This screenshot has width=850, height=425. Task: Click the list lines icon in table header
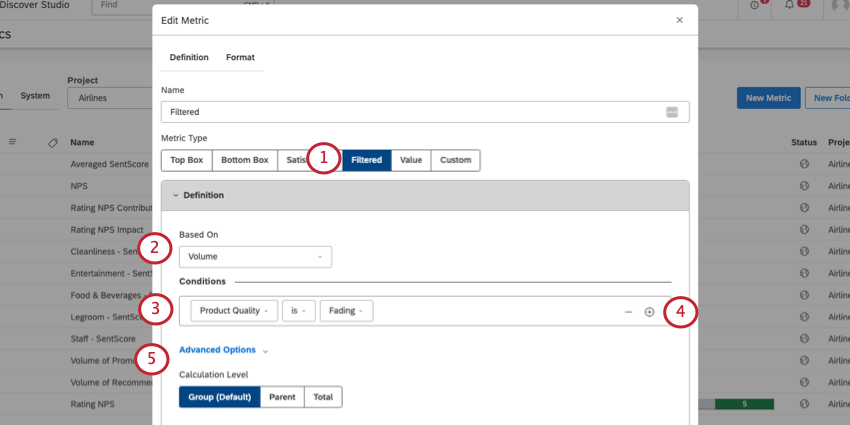click(12, 141)
